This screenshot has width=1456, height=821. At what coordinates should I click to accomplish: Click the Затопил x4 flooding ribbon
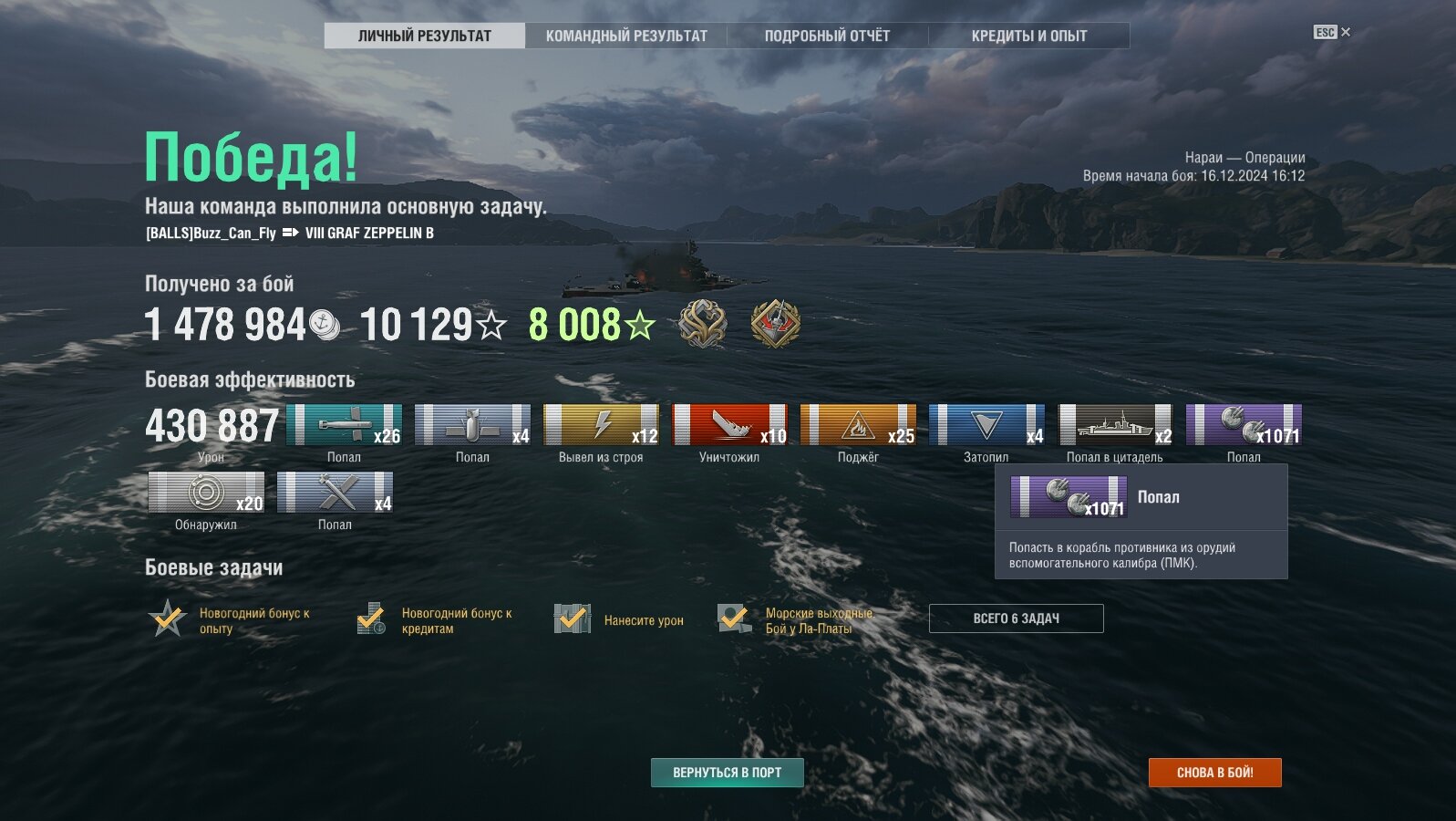click(x=986, y=425)
